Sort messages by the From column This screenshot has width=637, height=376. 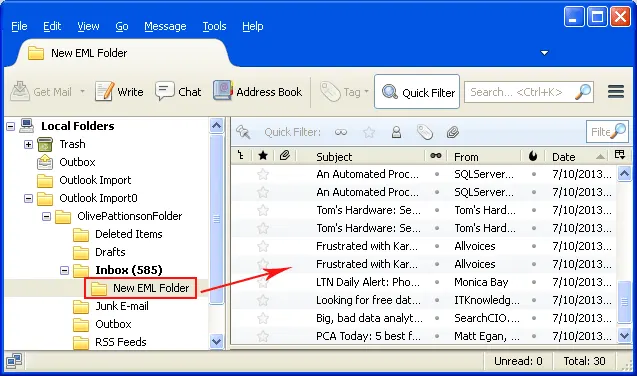tap(484, 156)
